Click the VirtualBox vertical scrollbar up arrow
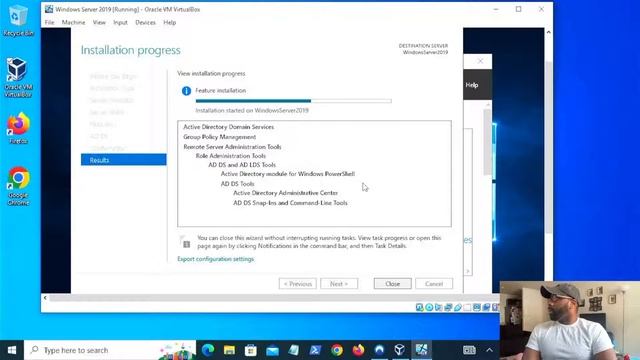The image size is (640, 360). pyautogui.click(x=549, y=32)
